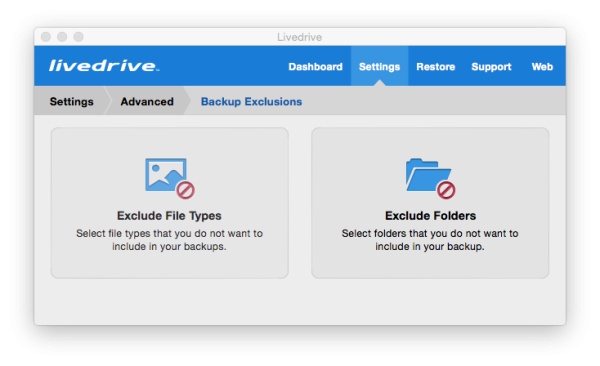Select the Settings tab in header
Viewport: 600px width, 366px height.
pyautogui.click(x=379, y=67)
